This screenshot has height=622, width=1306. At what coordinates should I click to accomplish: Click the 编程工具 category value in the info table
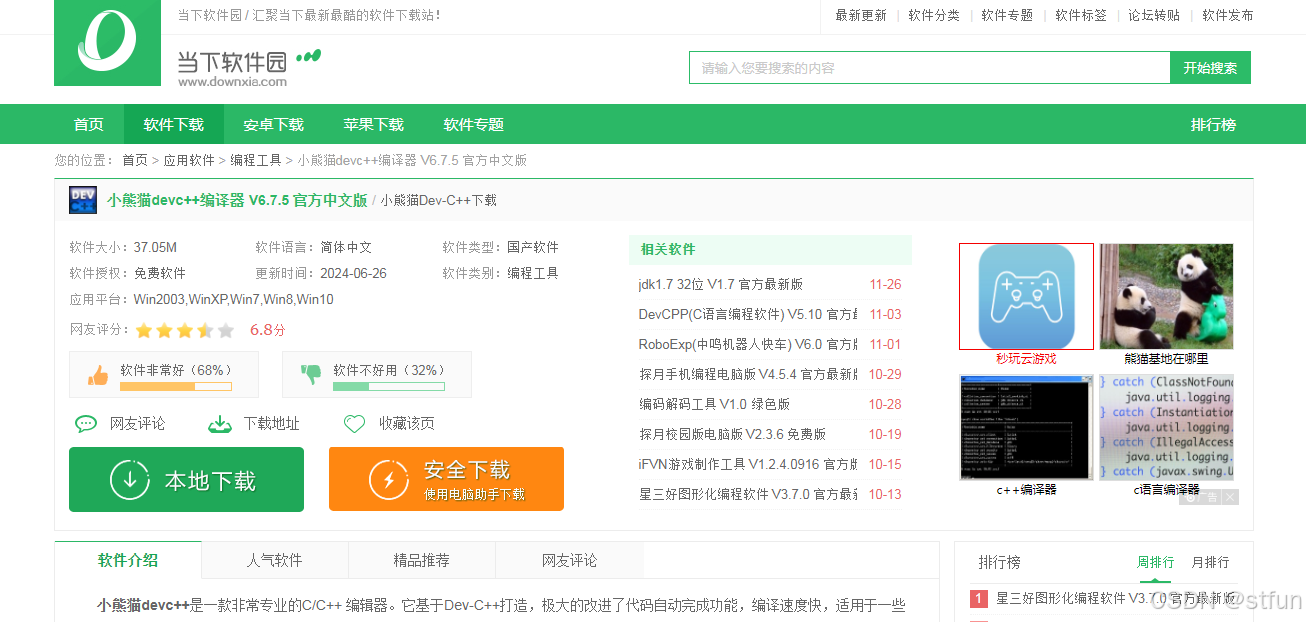coord(533,273)
